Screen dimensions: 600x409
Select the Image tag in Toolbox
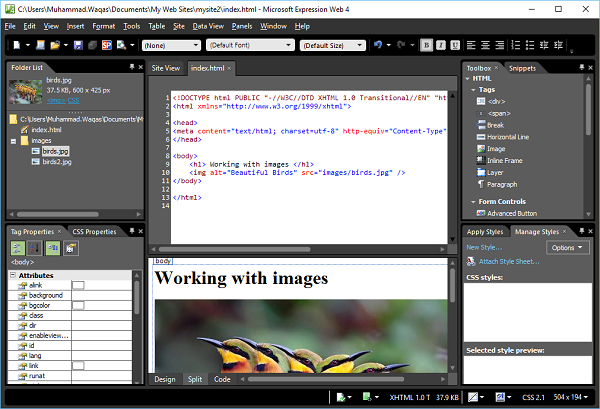(496, 147)
